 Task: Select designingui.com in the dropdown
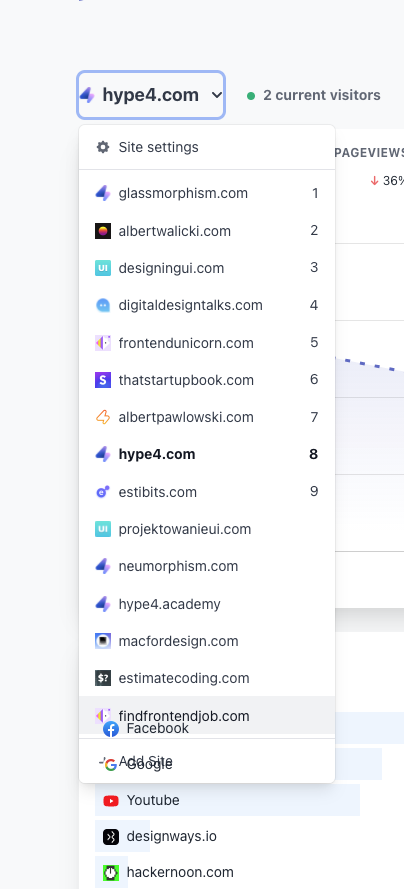point(207,268)
